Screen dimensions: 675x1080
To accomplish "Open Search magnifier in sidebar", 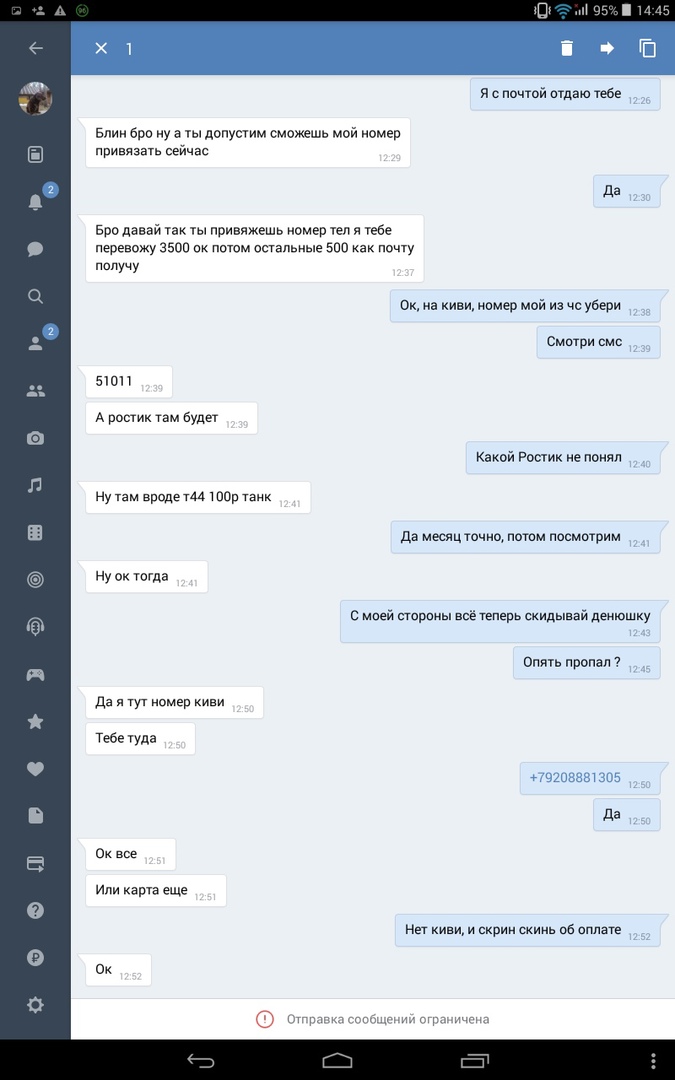I will click(35, 296).
